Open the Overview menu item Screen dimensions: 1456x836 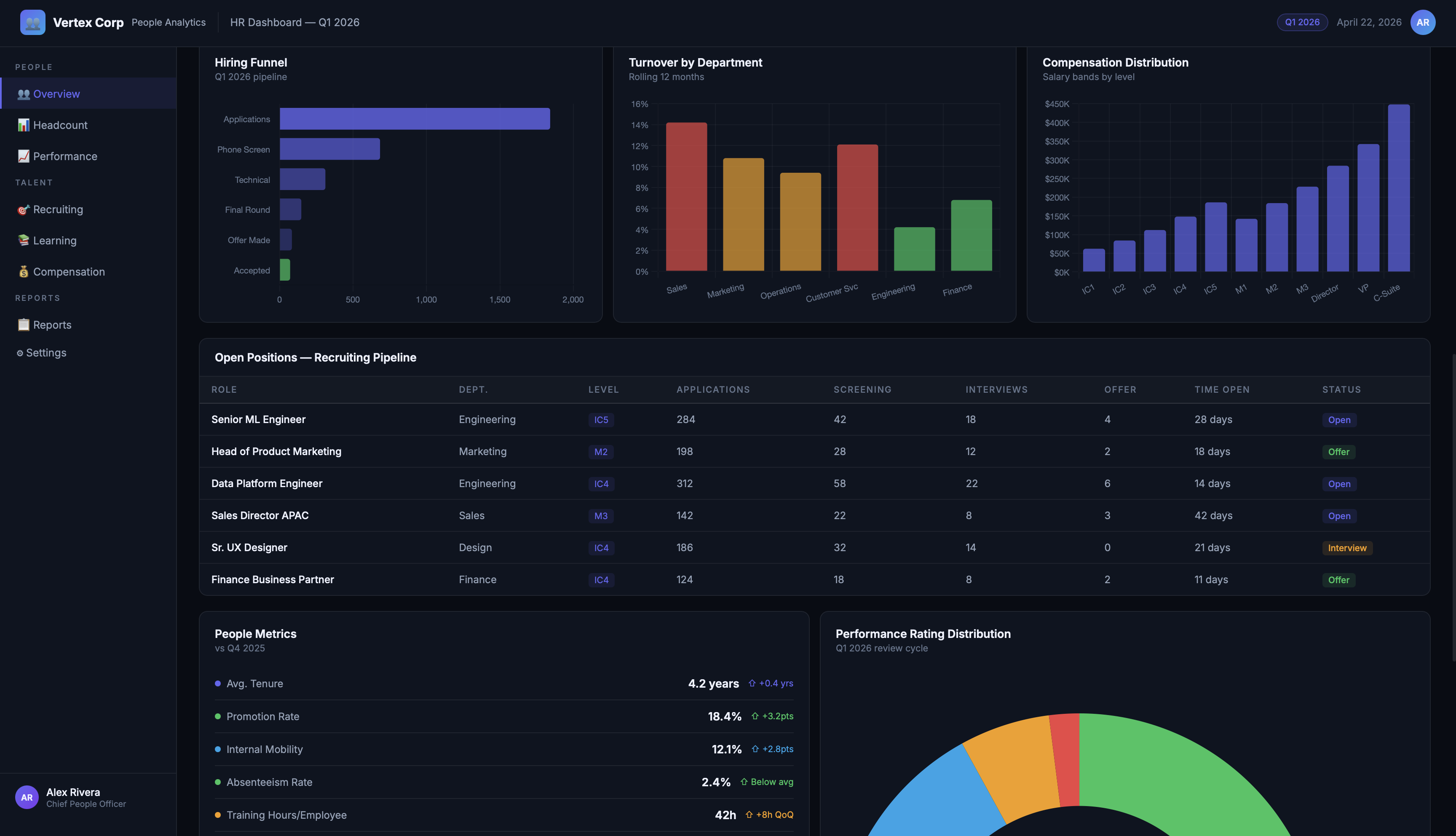(x=88, y=94)
